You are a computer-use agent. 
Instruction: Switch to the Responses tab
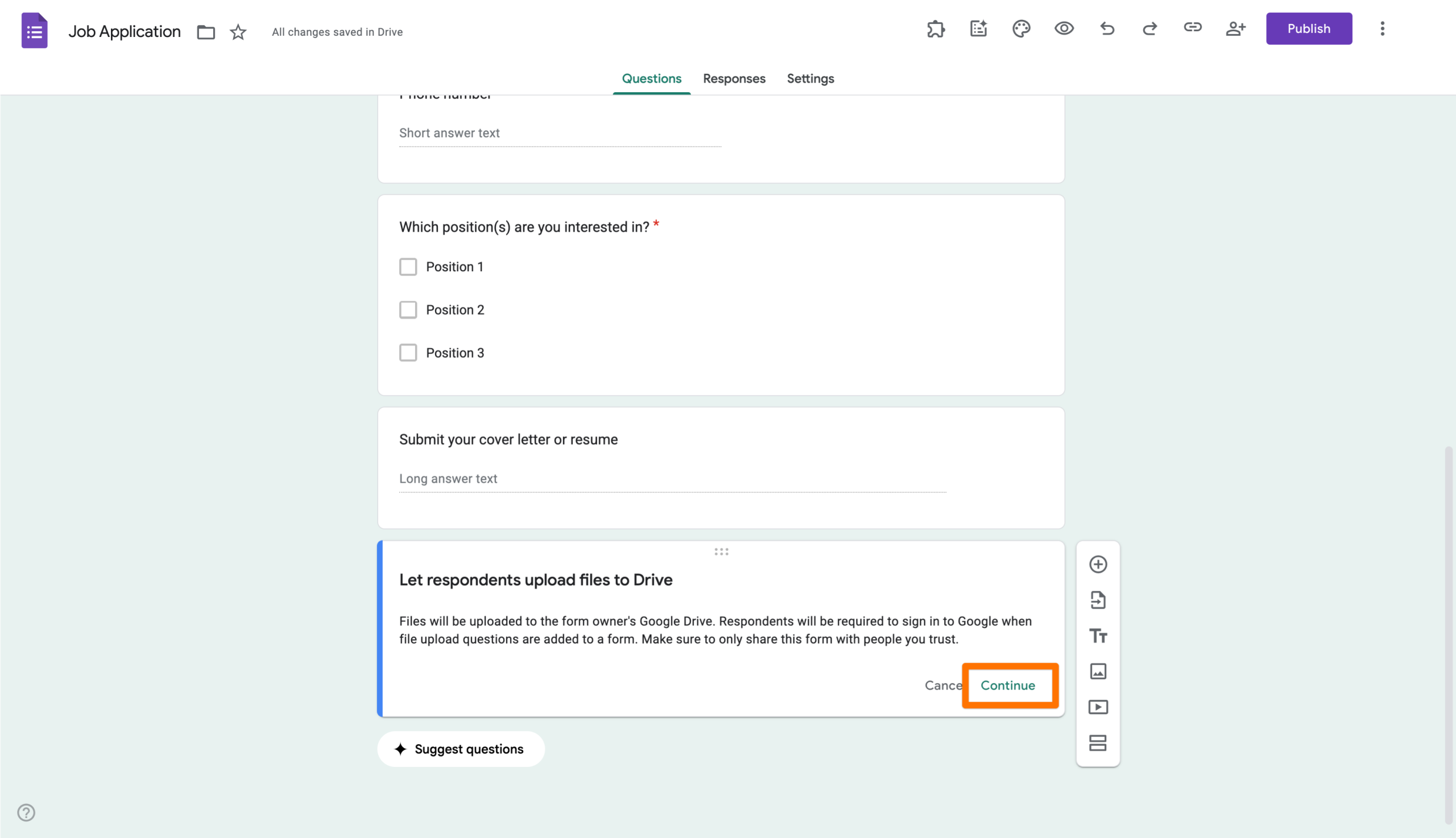pyautogui.click(x=734, y=78)
